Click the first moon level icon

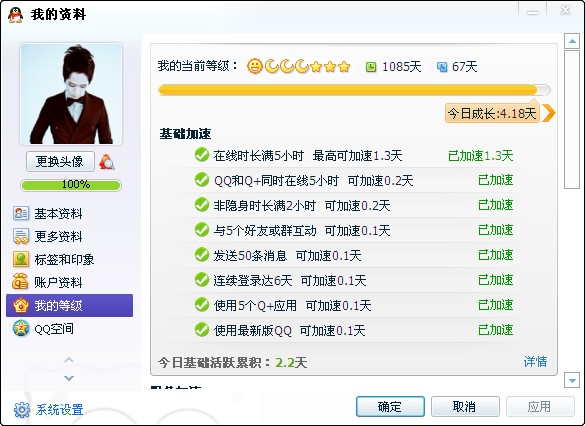point(272,66)
